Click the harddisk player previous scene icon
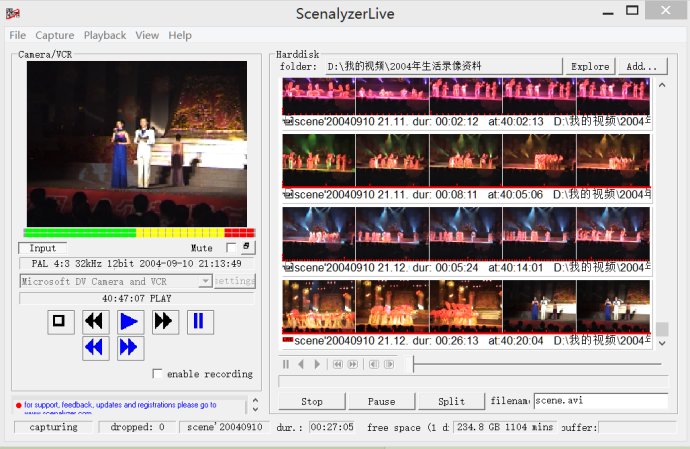 click(x=338, y=364)
